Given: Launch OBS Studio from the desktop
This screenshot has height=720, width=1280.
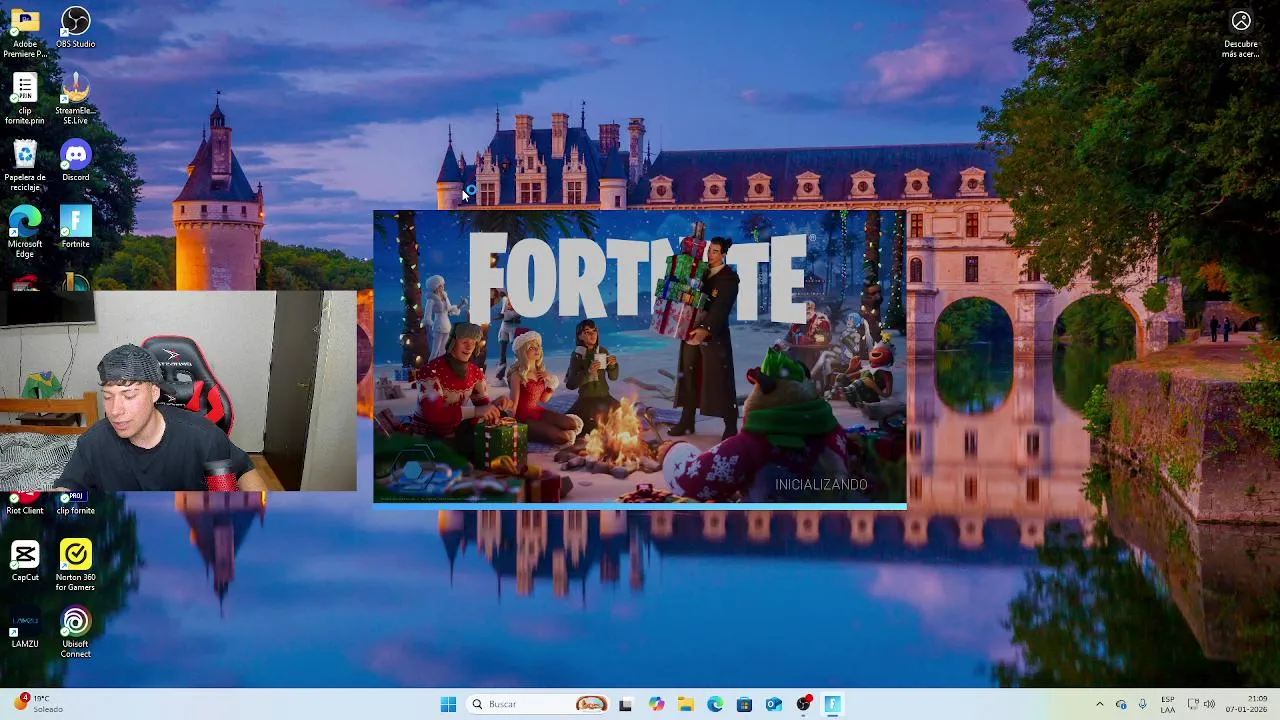Looking at the screenshot, I should coord(76,28).
